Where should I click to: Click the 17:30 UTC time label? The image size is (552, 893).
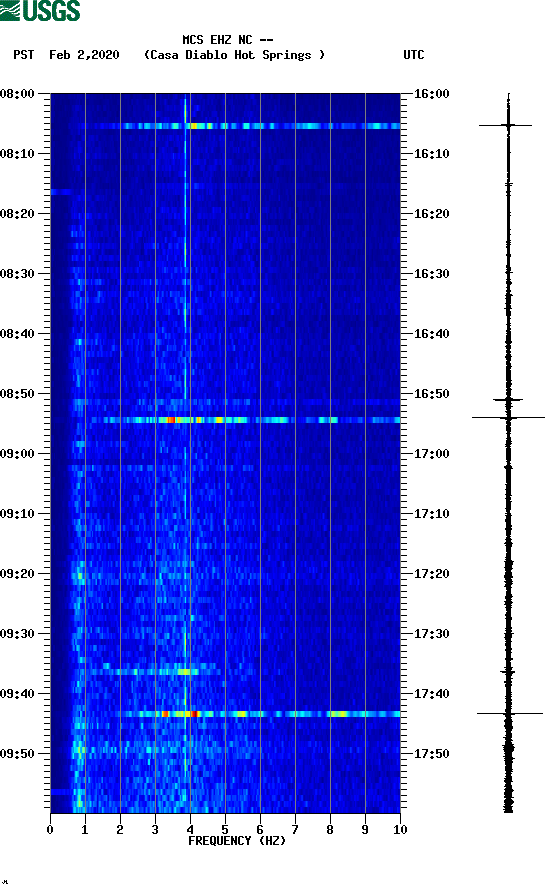pyautogui.click(x=432, y=634)
